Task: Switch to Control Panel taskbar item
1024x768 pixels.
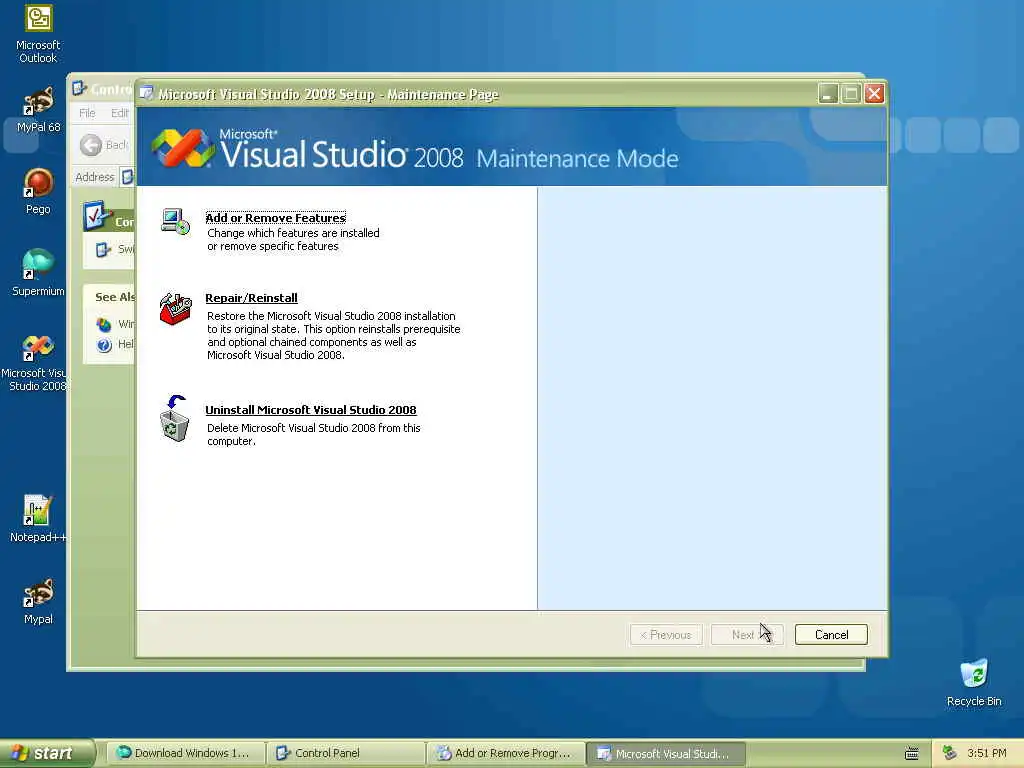Action: 345,754
